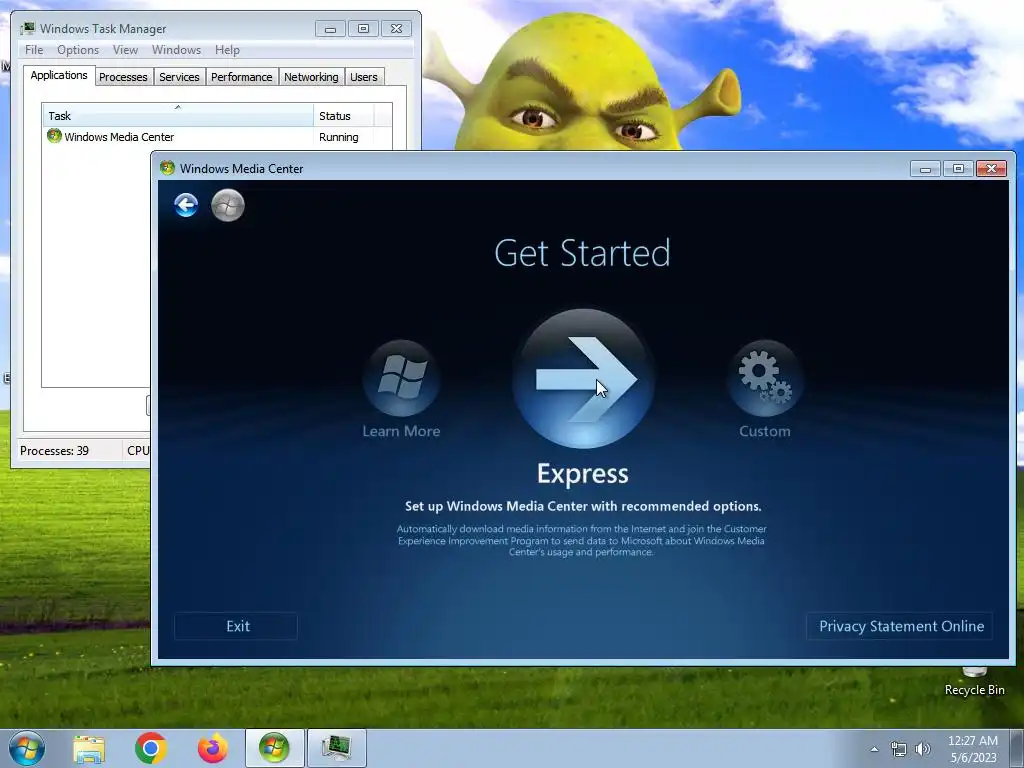Viewport: 1024px width, 768px height.
Task: Open the Options menu in Task Manager
Action: pyautogui.click(x=78, y=50)
